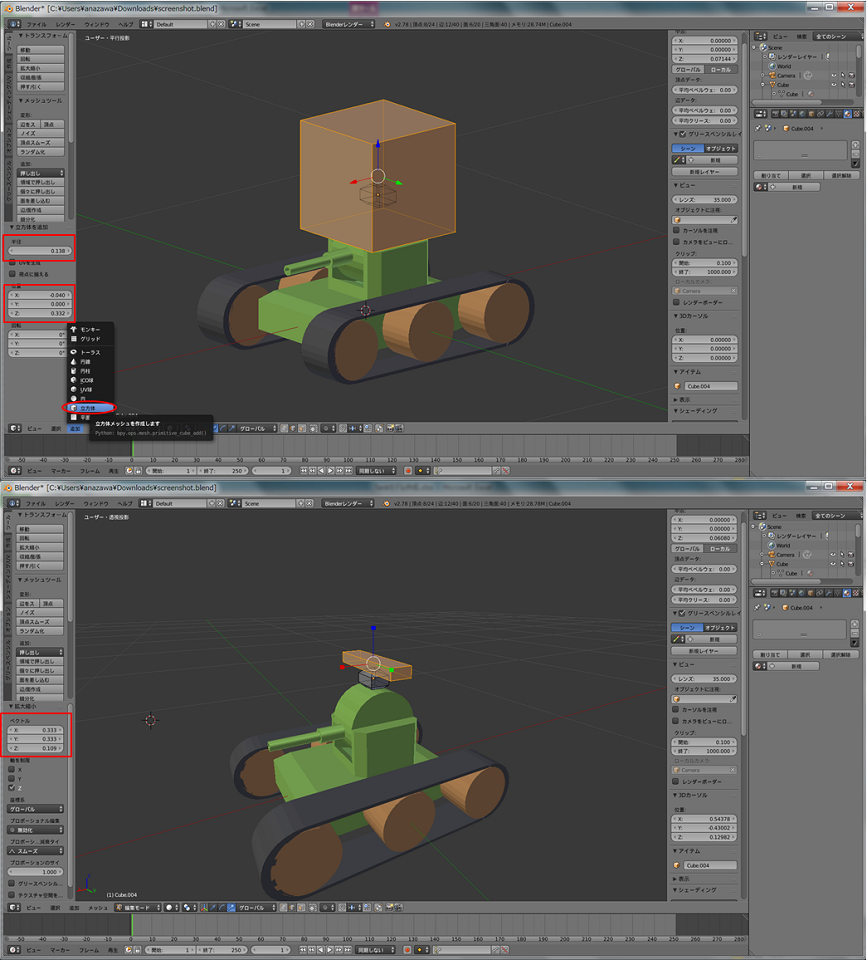Screen dimensions: 867x960
Task: Click 新規レイヤー button in top window
Action: coord(705,170)
